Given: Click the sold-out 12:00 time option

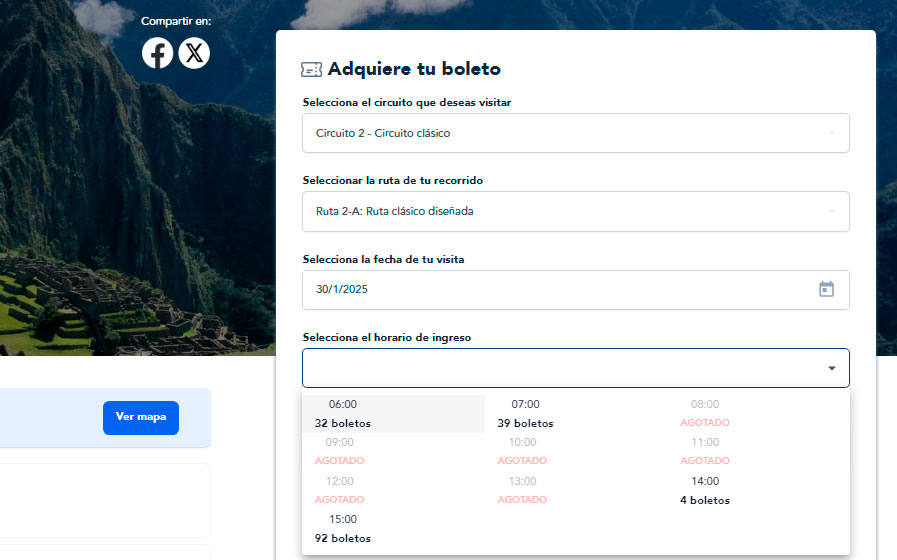Looking at the screenshot, I should (x=340, y=490).
